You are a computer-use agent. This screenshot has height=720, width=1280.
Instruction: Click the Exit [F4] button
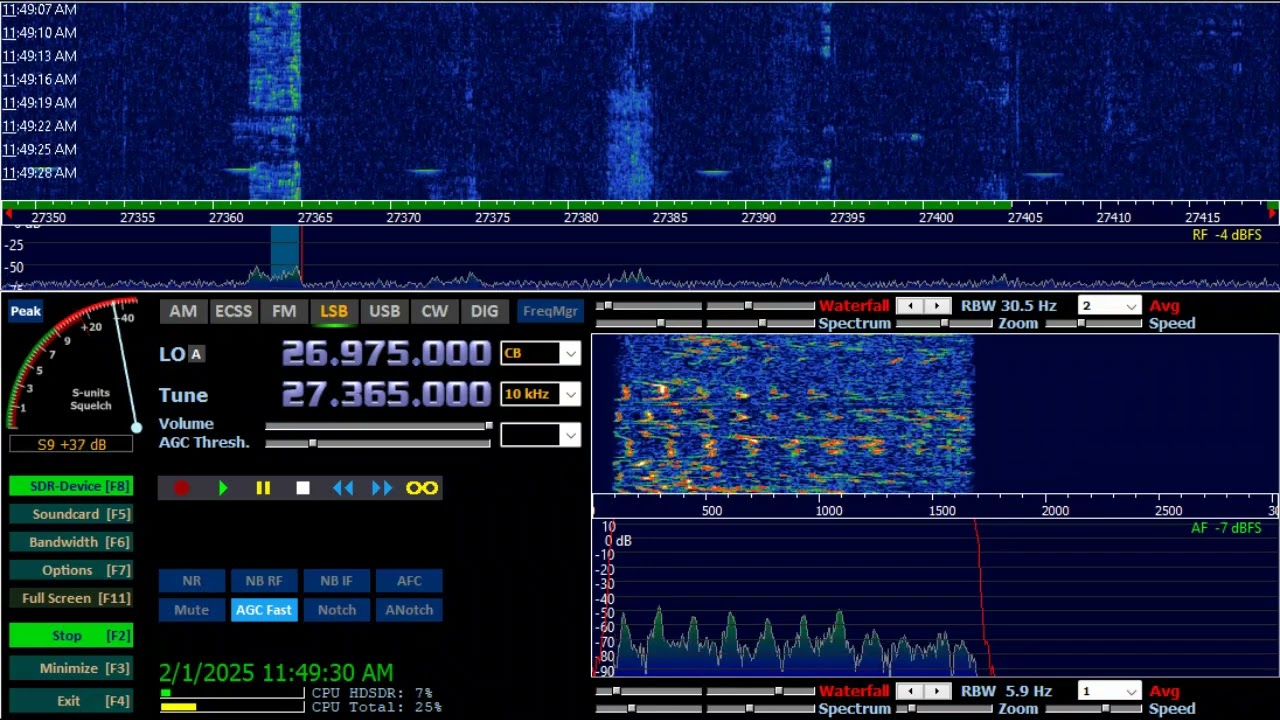(71, 701)
